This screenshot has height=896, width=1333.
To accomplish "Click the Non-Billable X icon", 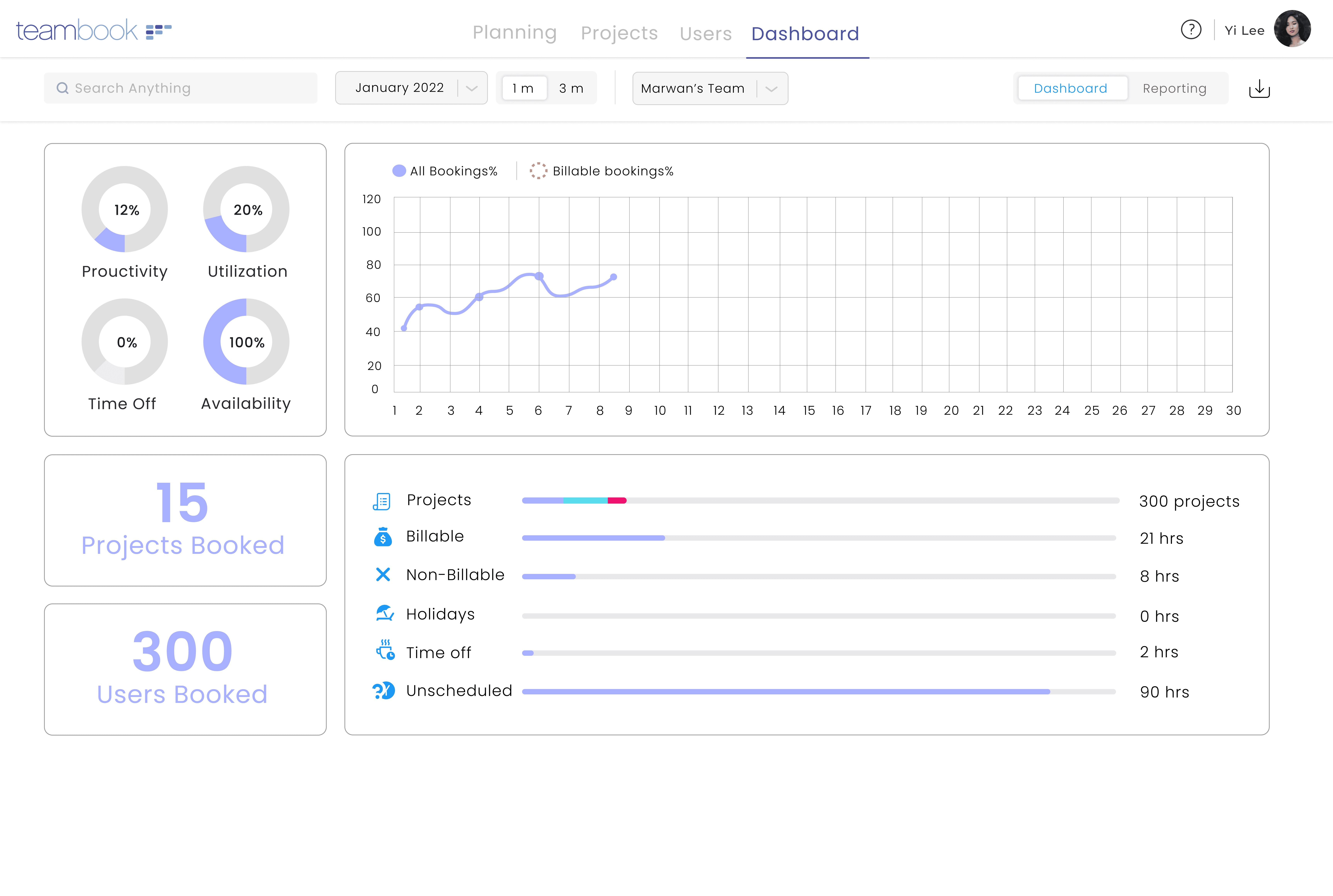I will (383, 574).
